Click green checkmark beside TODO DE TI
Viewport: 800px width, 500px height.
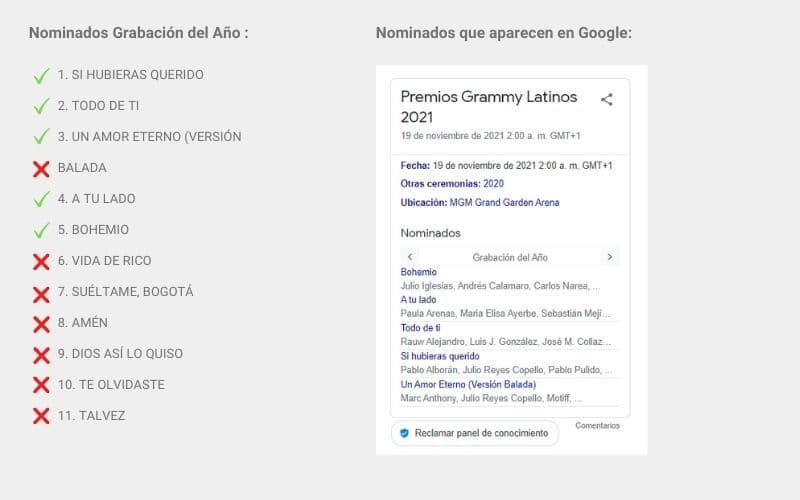pyautogui.click(x=41, y=106)
